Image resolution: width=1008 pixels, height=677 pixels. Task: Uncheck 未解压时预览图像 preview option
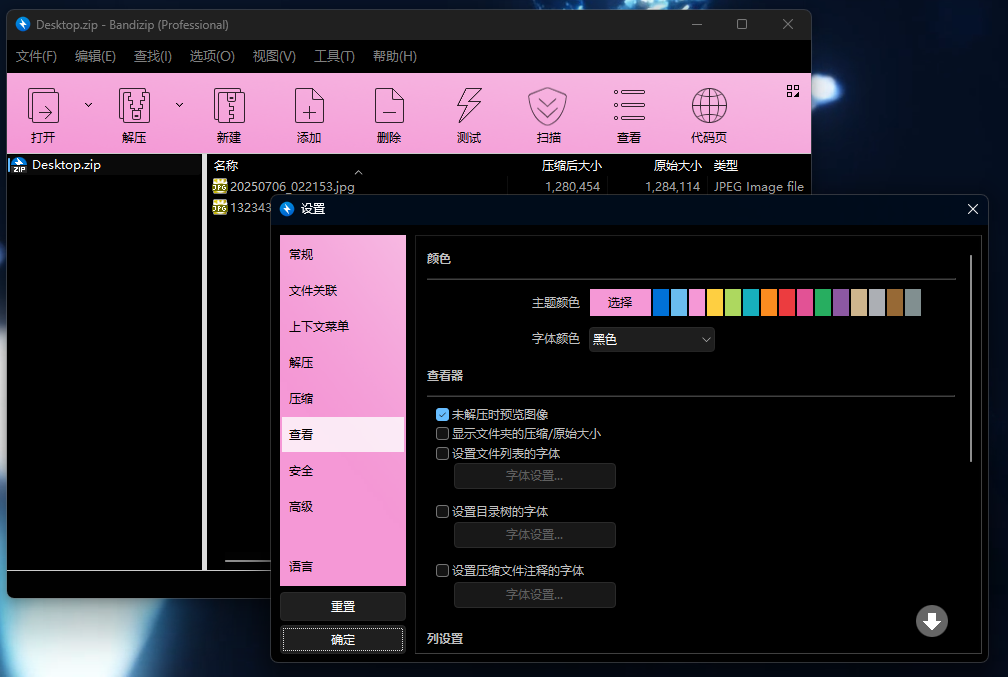[x=441, y=414]
